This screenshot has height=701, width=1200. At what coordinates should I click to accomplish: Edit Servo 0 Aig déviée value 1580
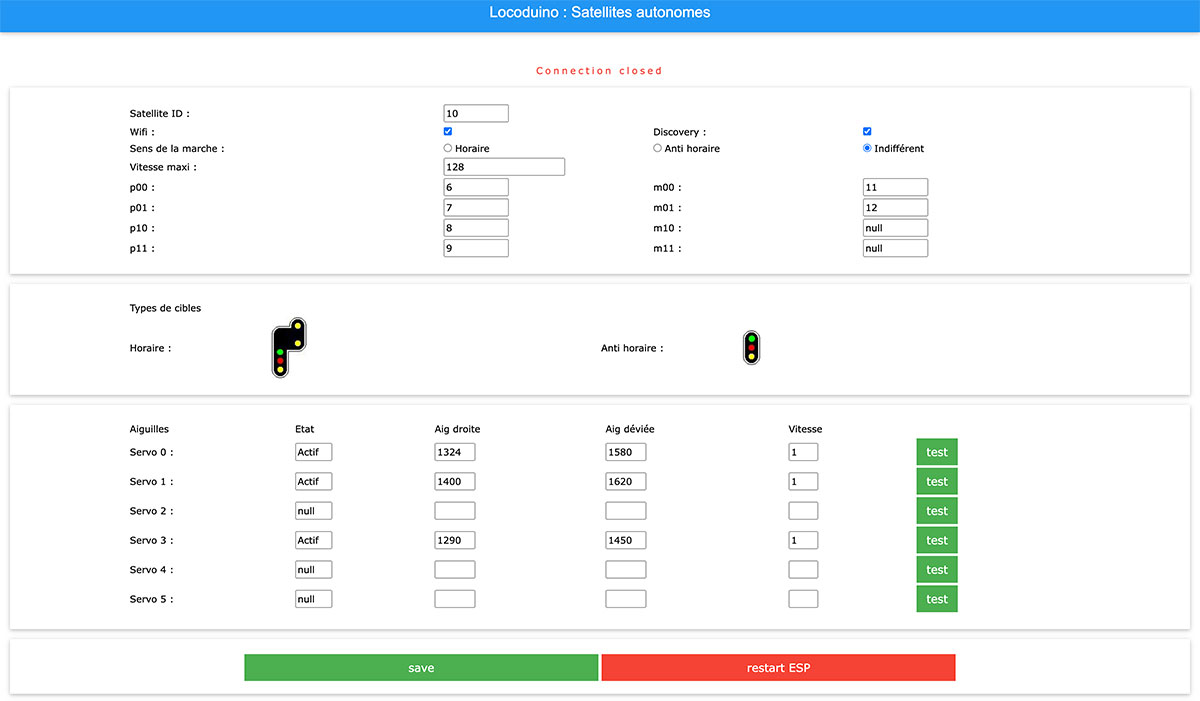626,452
